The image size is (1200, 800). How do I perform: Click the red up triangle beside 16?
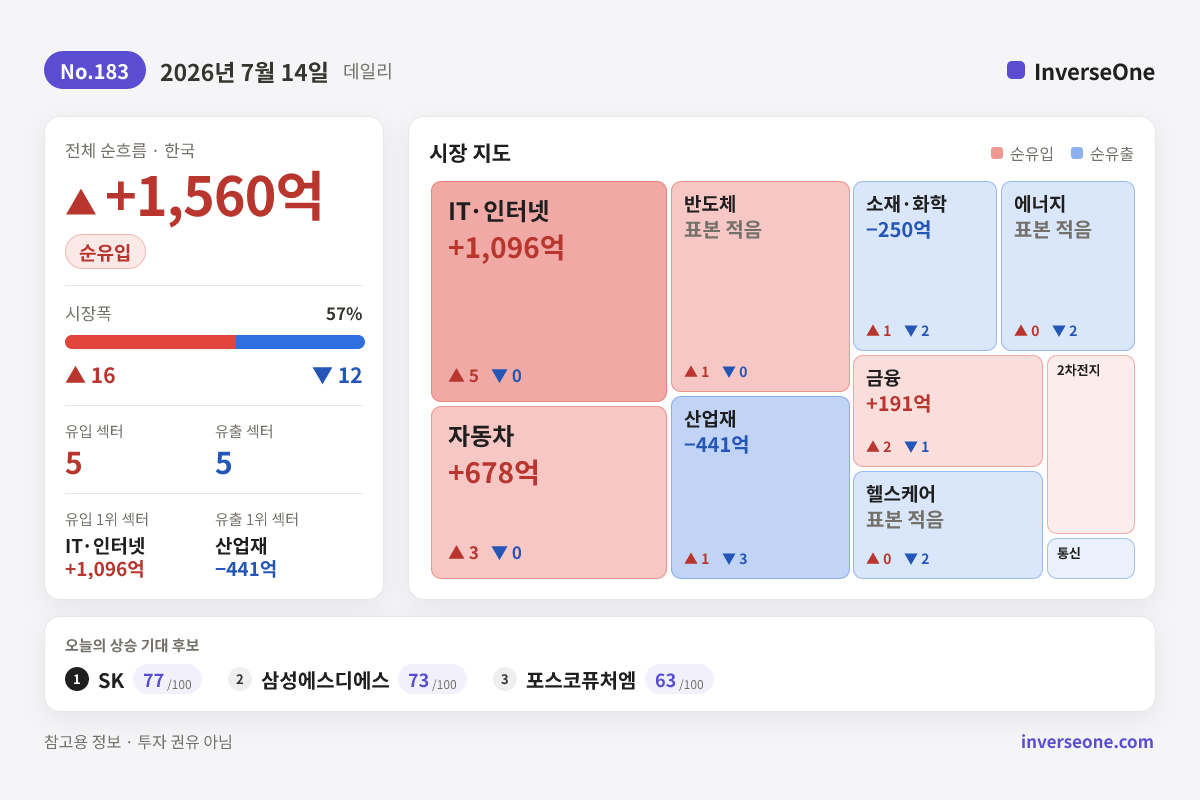(x=75, y=375)
